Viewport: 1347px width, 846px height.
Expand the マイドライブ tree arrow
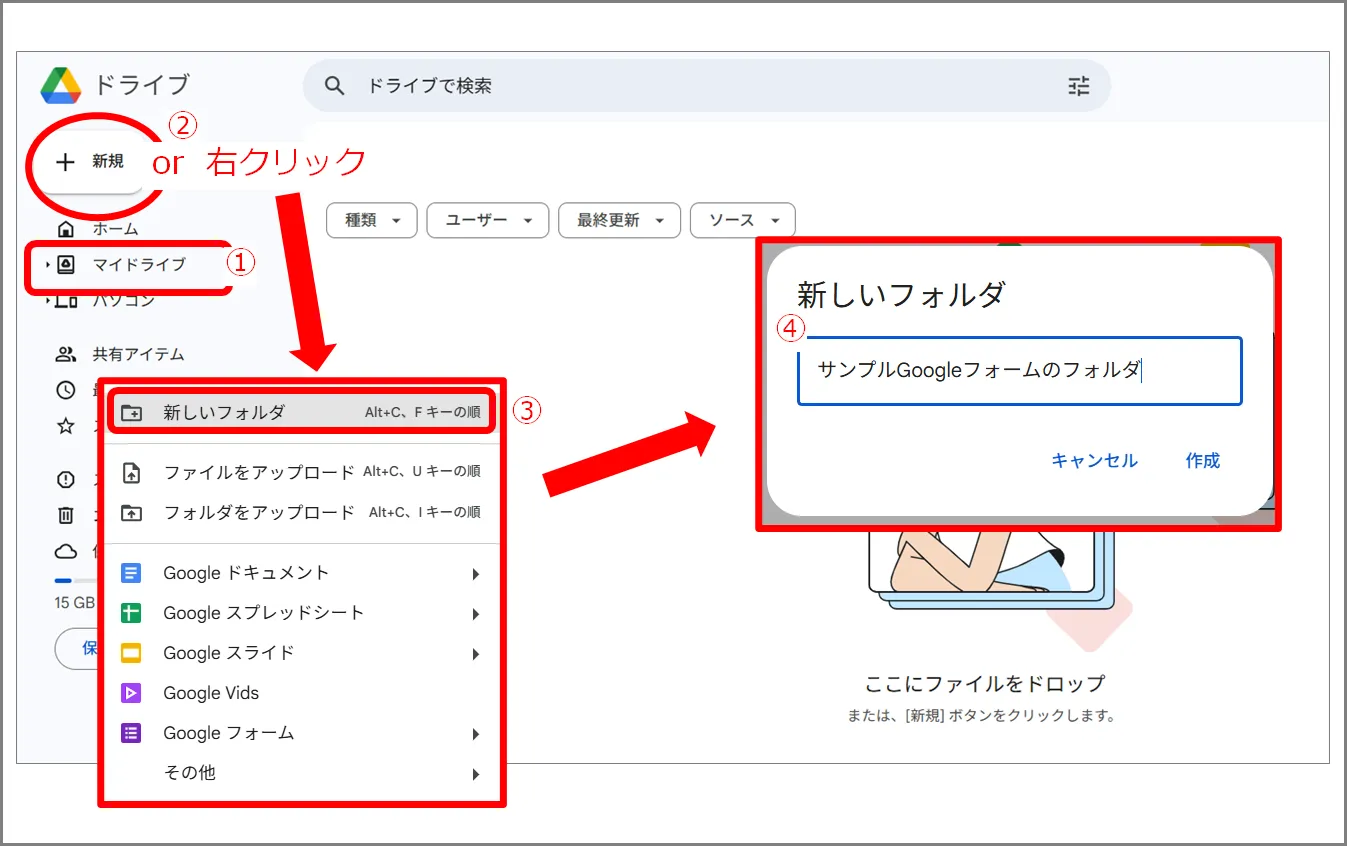point(47,265)
